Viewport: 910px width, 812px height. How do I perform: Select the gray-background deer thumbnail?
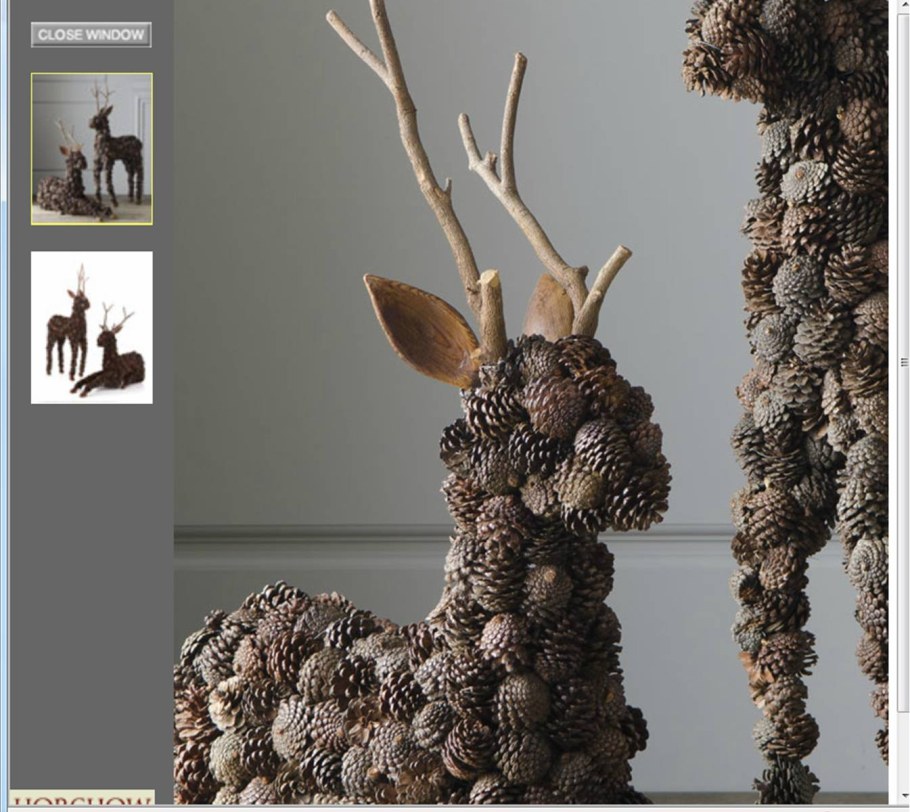coord(91,148)
